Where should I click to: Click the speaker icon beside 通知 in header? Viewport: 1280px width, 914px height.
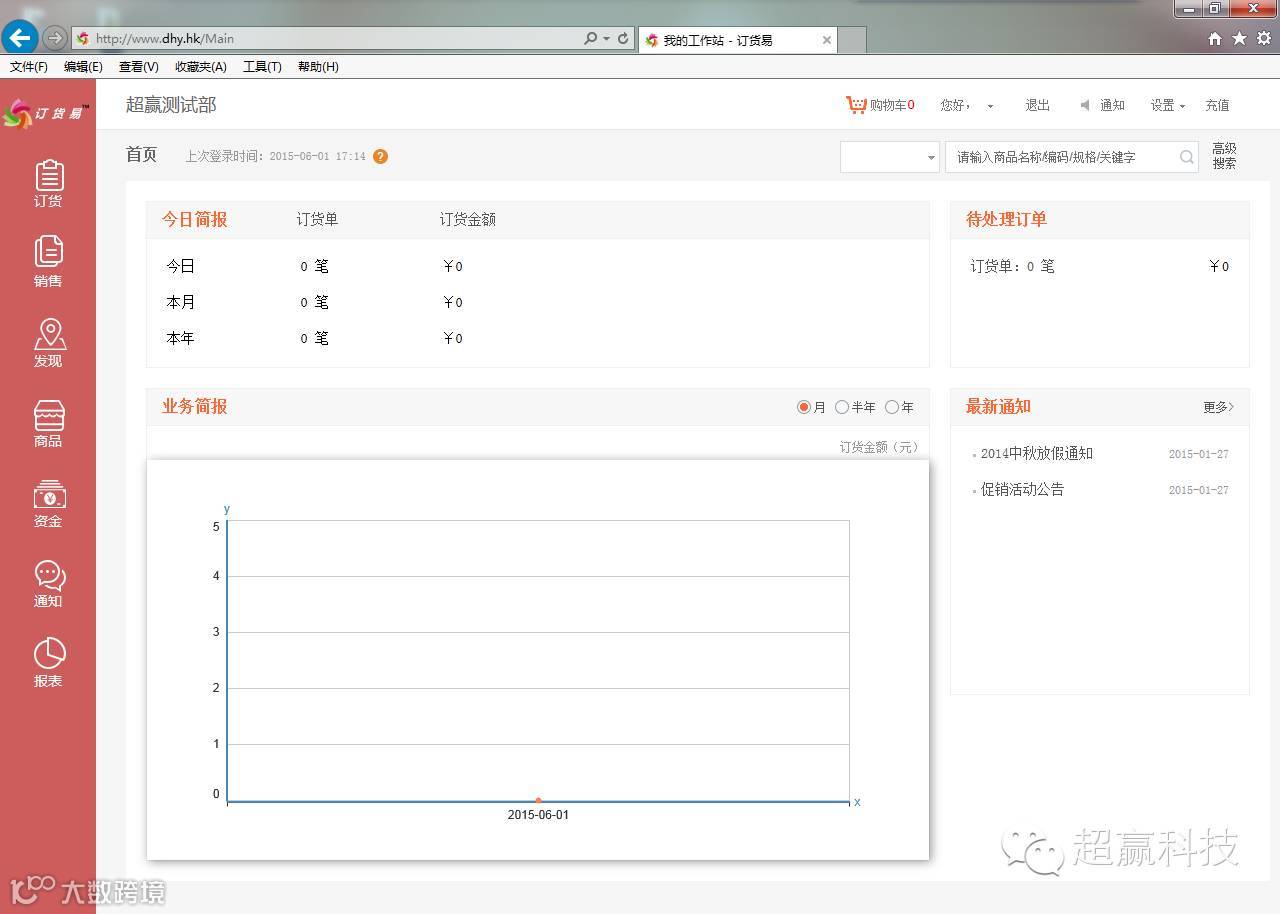click(x=1086, y=105)
